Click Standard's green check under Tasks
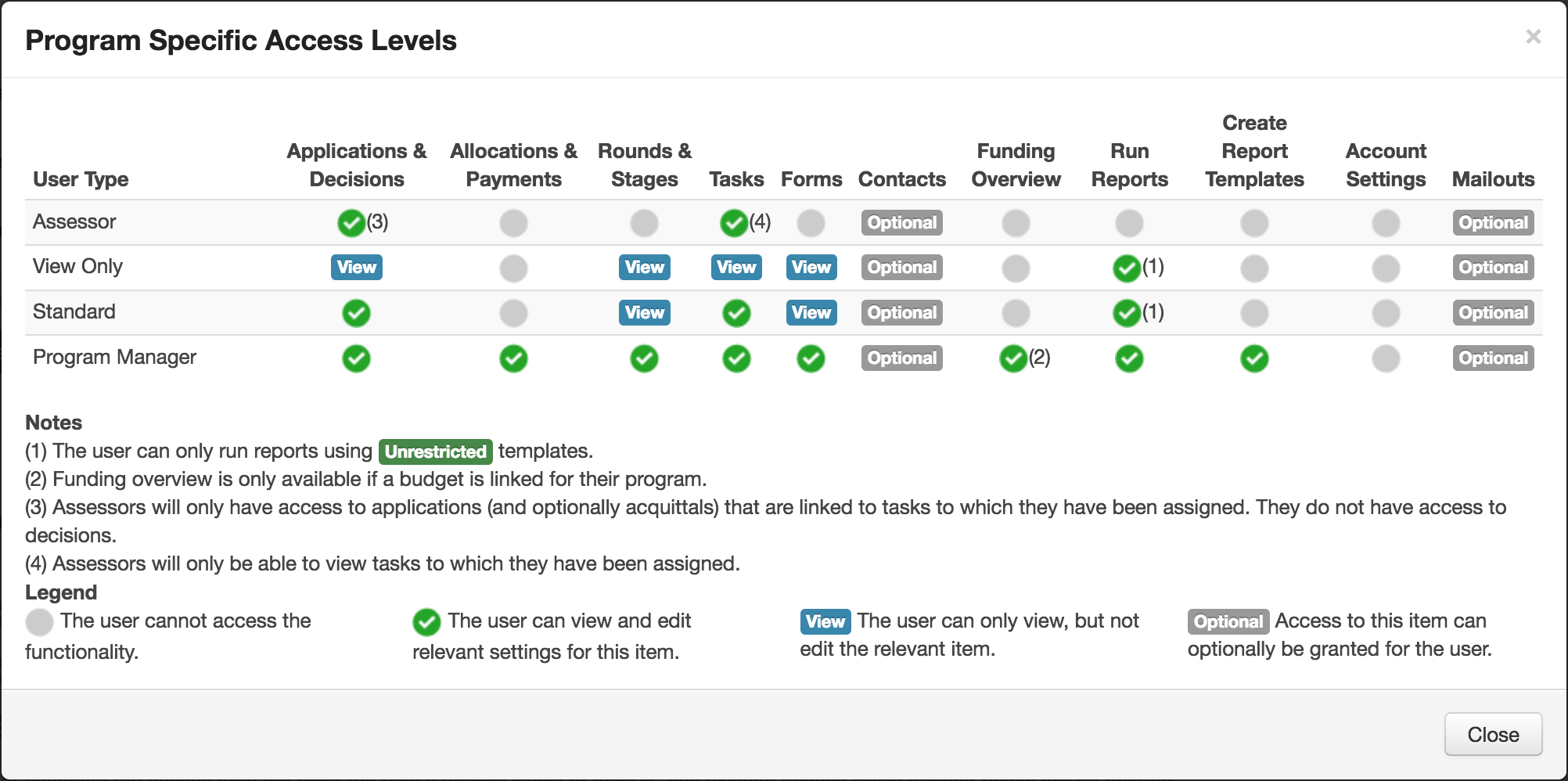1568x781 pixels. (x=736, y=314)
